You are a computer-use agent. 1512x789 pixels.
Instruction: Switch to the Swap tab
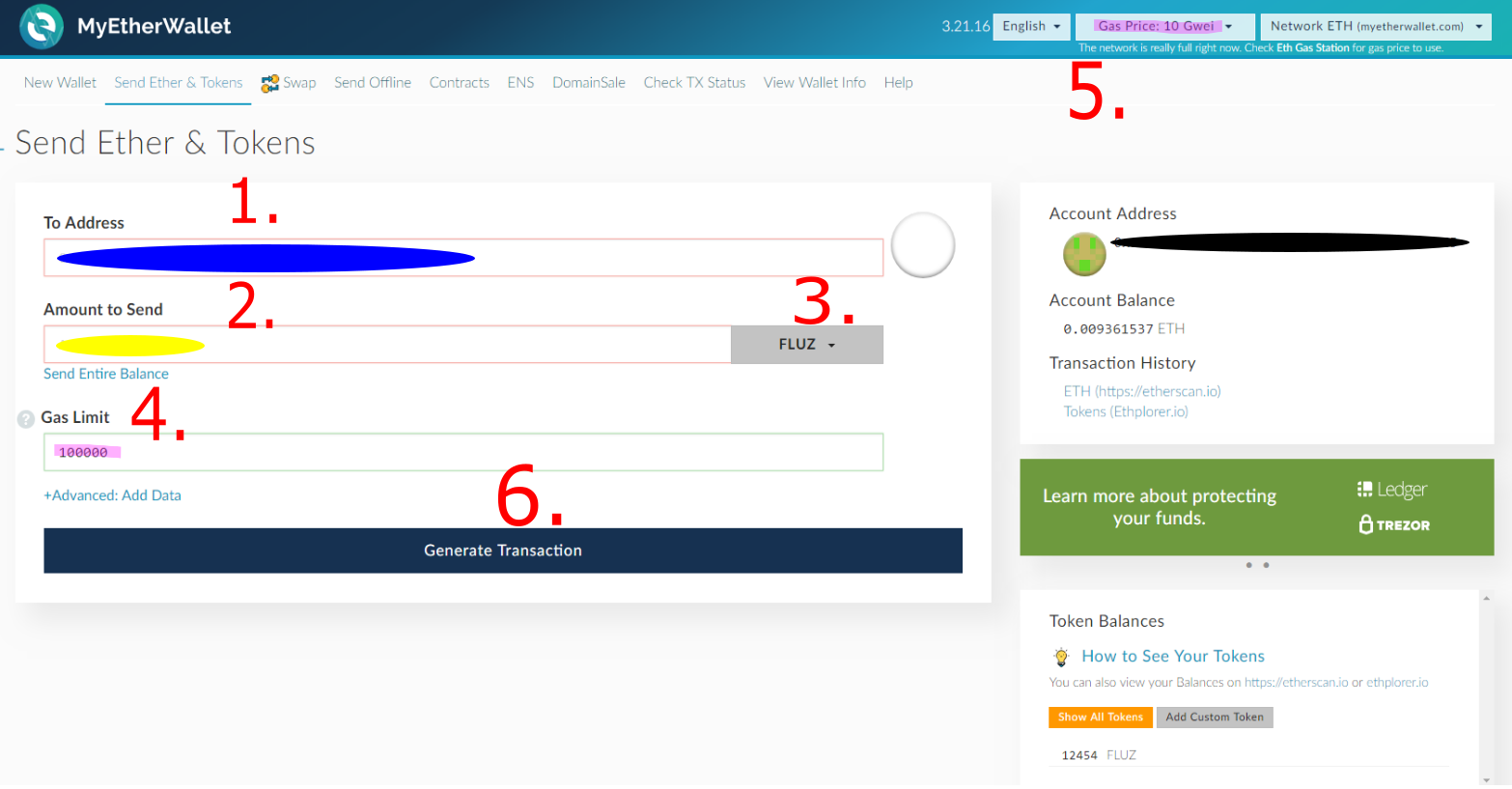tap(289, 83)
